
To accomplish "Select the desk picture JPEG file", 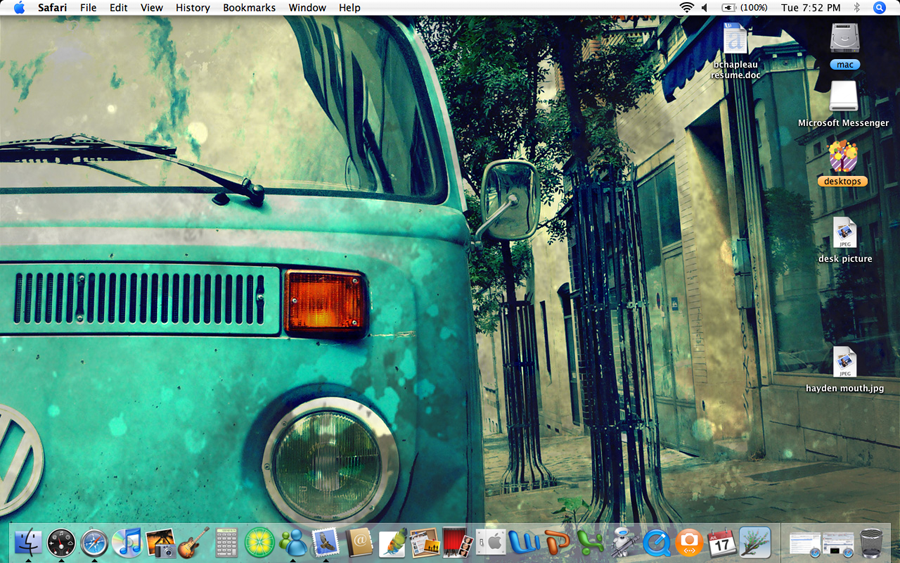I will pyautogui.click(x=845, y=240).
